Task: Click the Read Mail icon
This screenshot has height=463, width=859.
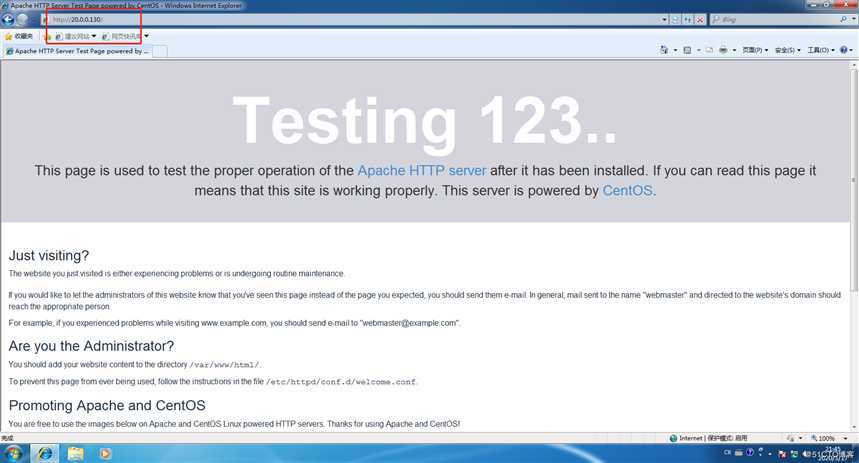Action: [709, 50]
